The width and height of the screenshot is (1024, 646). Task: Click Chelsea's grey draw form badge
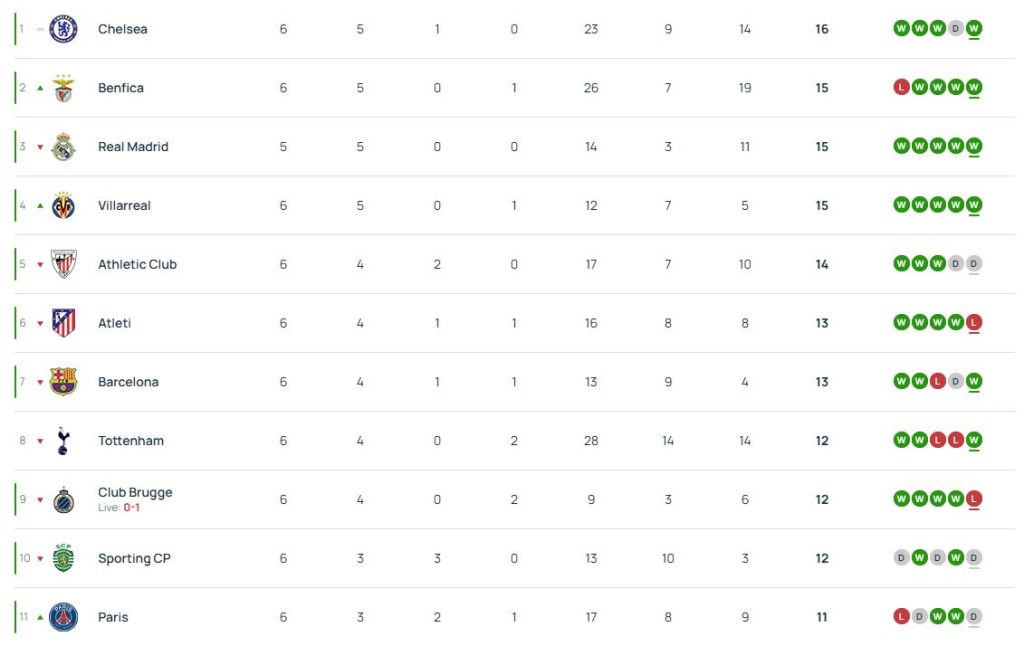coord(955,29)
